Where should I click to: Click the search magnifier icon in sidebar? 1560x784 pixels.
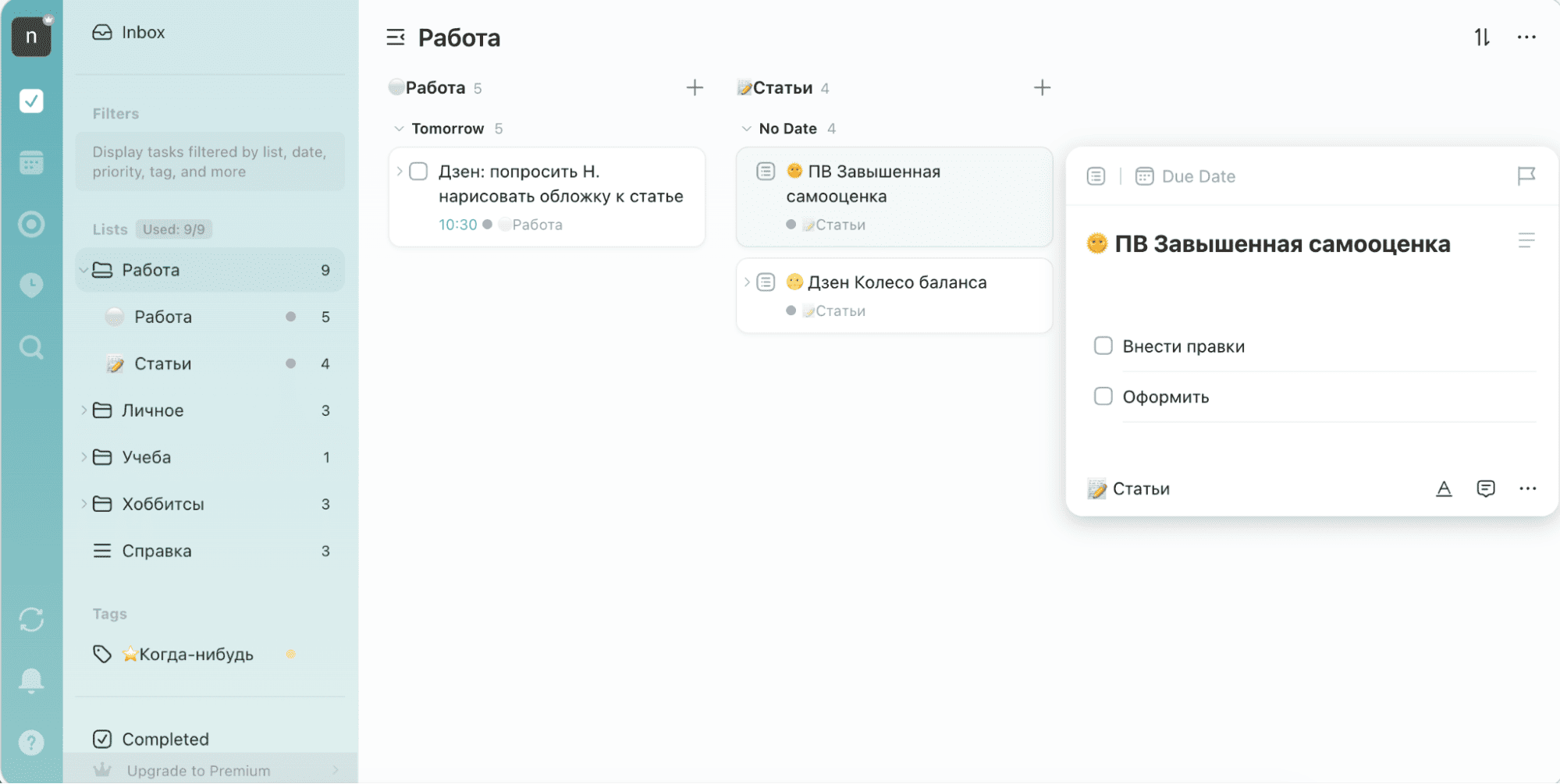click(x=31, y=347)
